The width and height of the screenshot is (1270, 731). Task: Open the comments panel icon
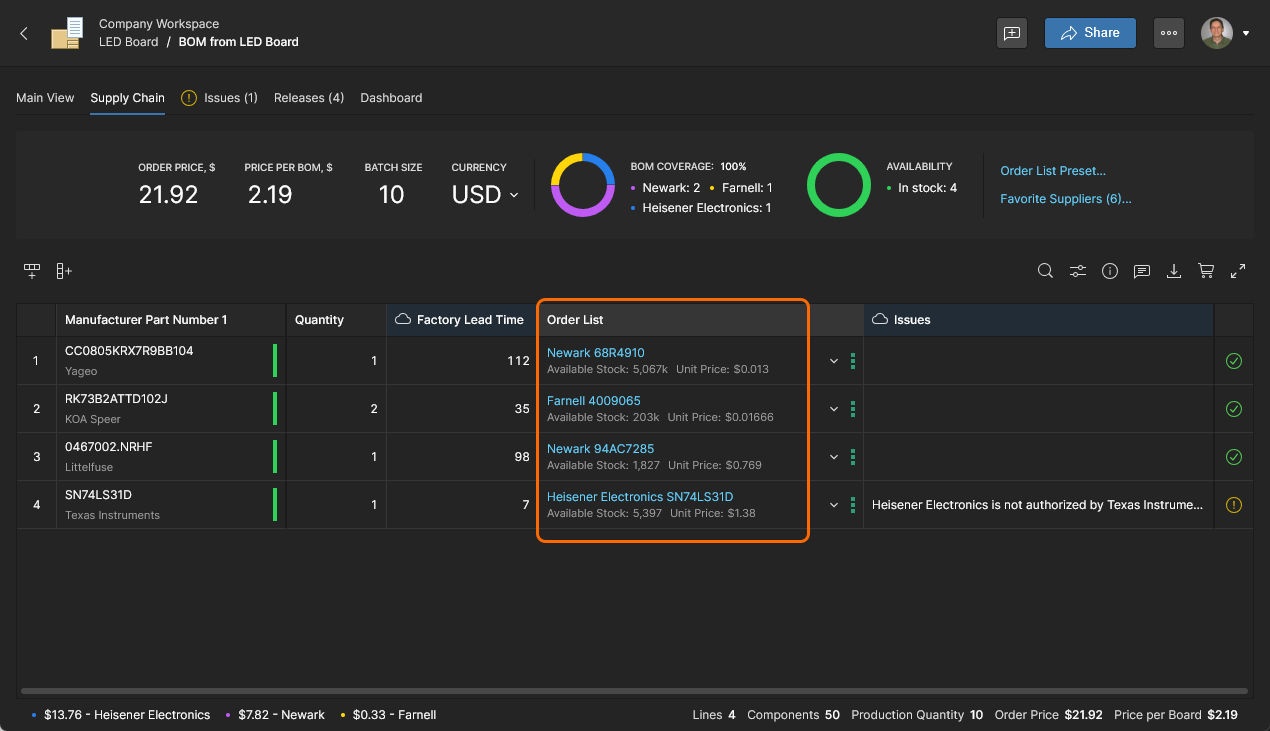point(1142,271)
